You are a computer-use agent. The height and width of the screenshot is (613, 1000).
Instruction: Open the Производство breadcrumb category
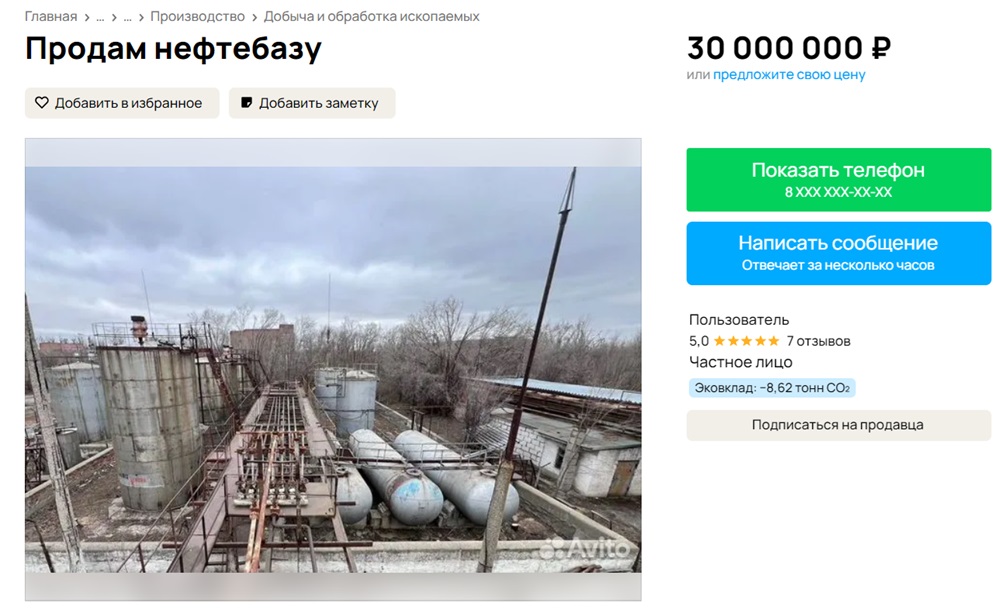pos(197,17)
